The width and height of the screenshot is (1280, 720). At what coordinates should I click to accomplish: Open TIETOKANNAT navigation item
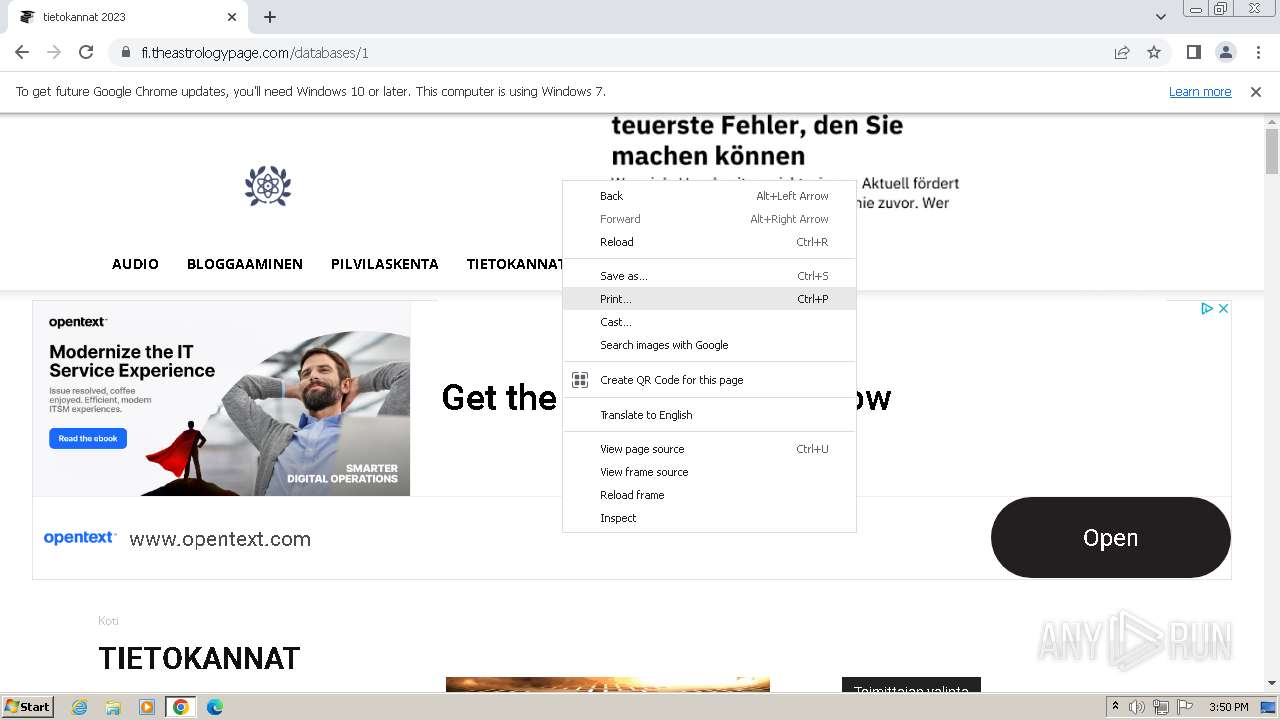point(514,264)
